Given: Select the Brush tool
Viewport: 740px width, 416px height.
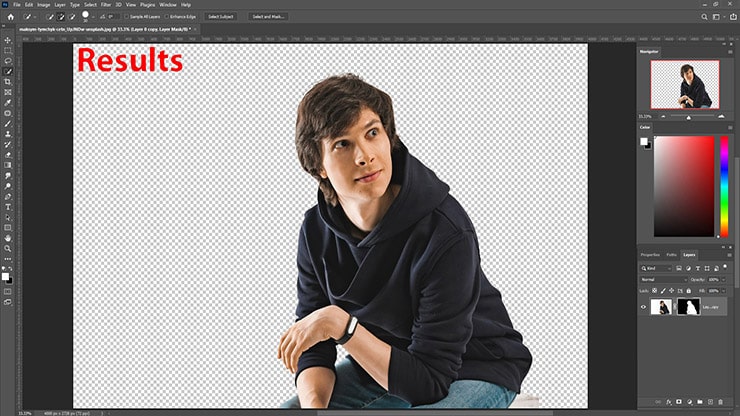Looking at the screenshot, I should tap(8, 124).
